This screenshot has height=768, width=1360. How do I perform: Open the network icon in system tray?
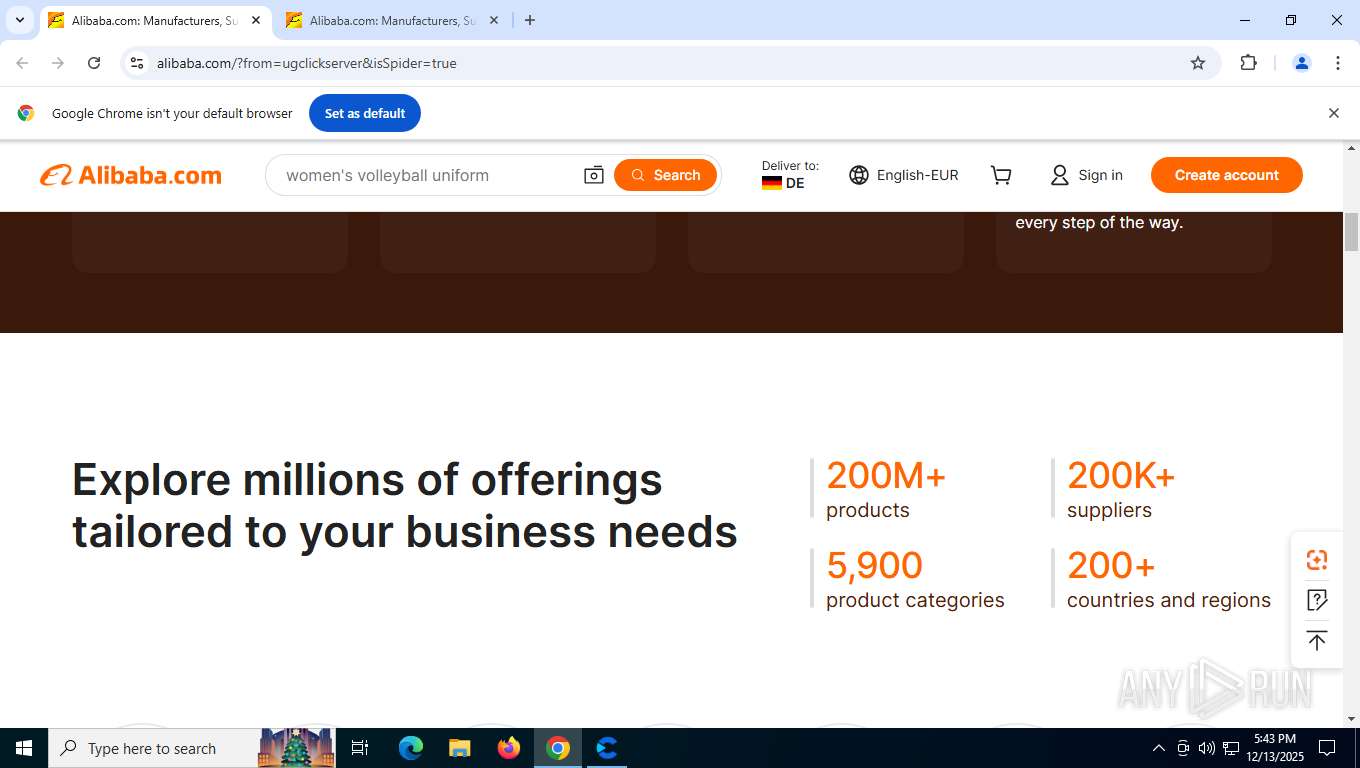point(1231,748)
